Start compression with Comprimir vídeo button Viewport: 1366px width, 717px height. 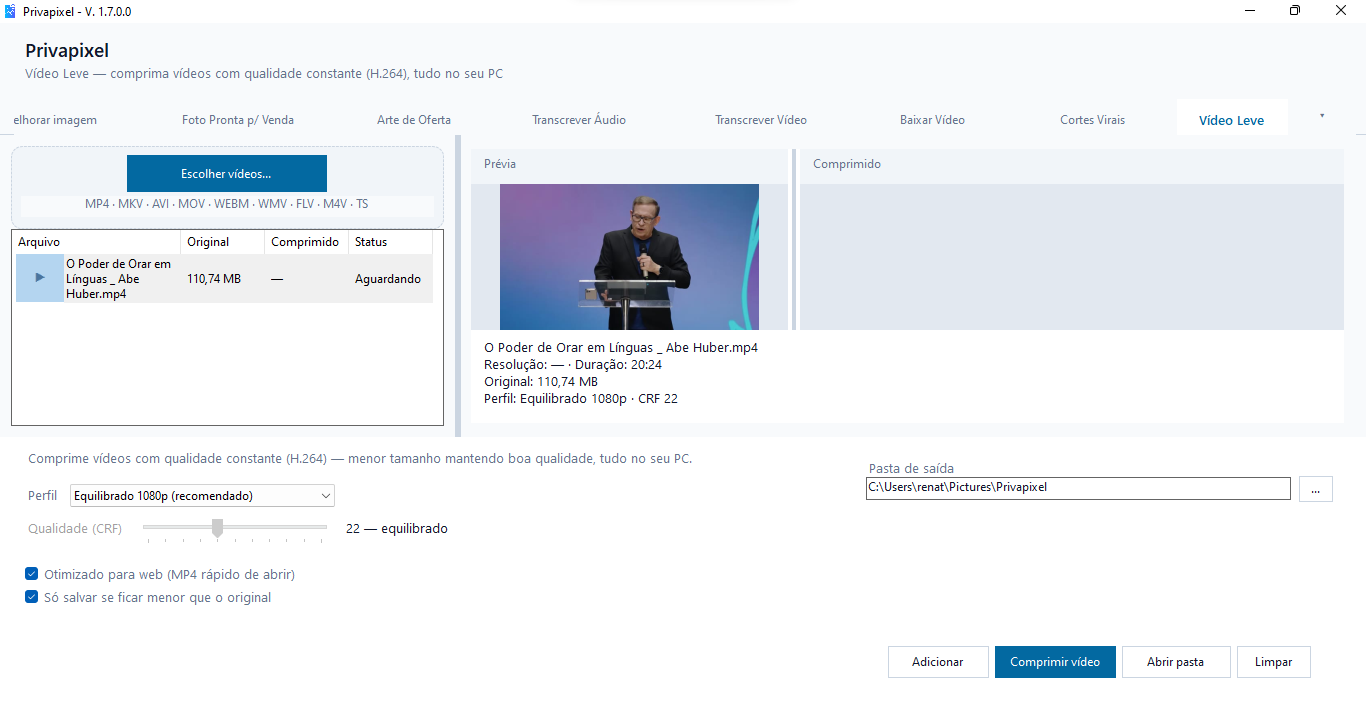pyautogui.click(x=1055, y=662)
